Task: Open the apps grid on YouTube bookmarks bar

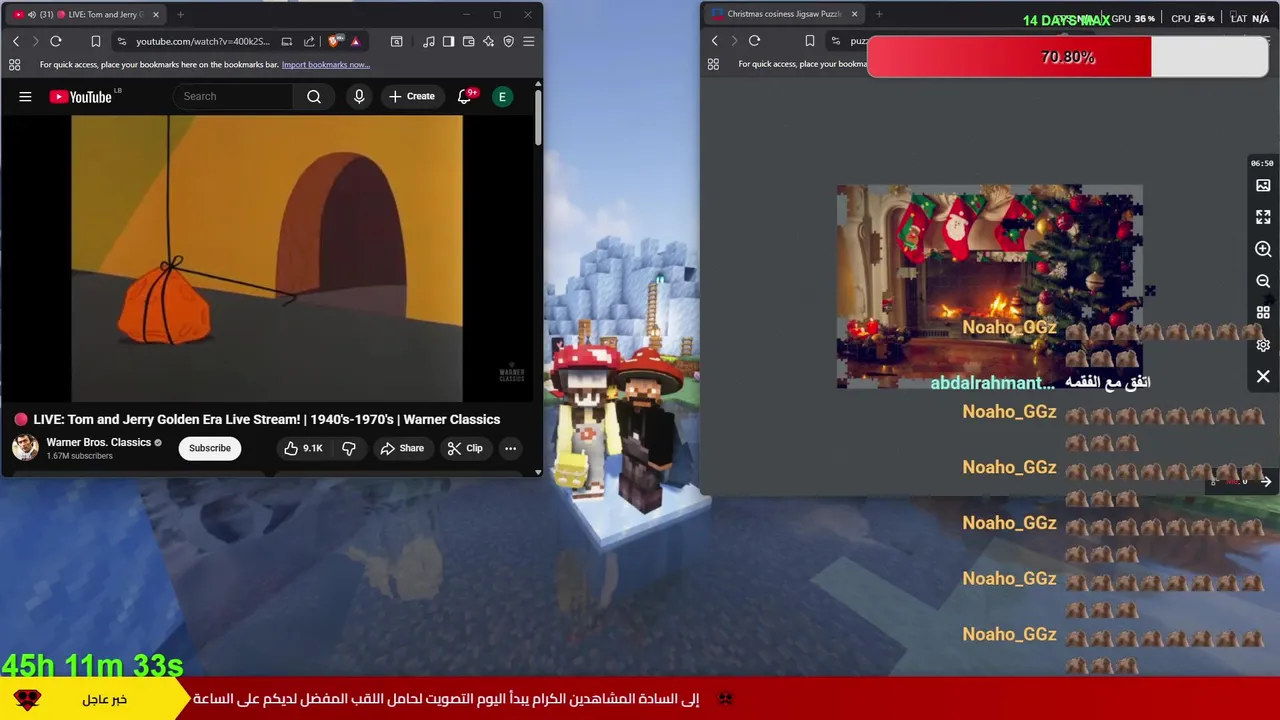Action: 14,65
